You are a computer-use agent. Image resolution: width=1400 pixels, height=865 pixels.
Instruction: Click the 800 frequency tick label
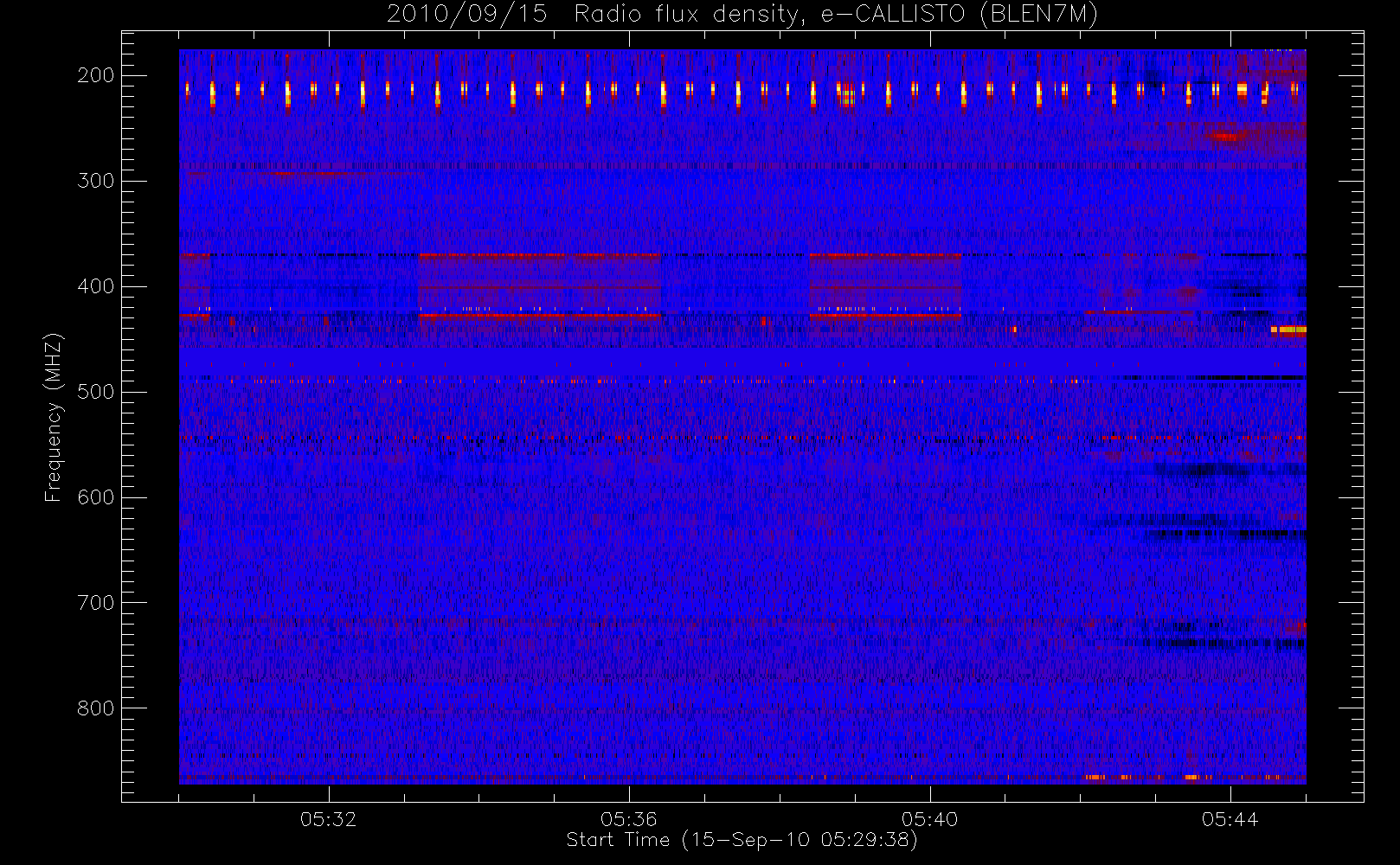95,708
